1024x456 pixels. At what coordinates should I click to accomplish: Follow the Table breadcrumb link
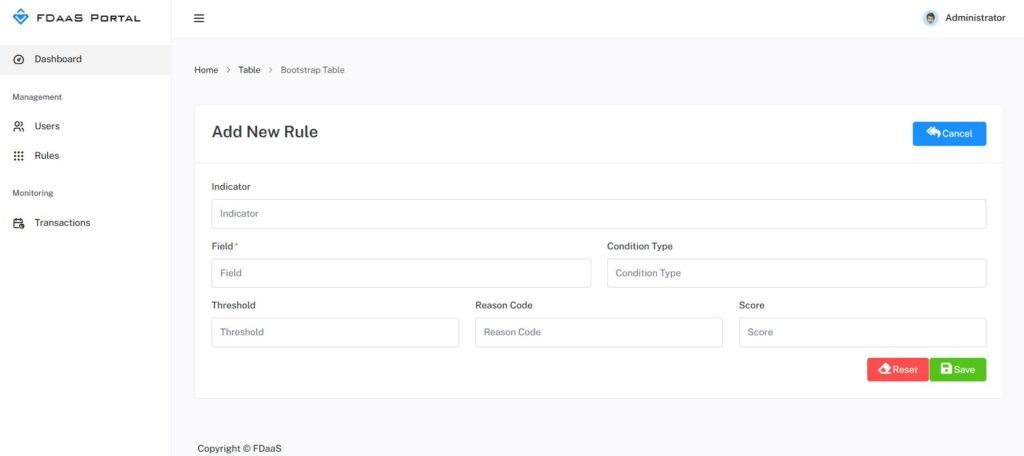point(249,70)
